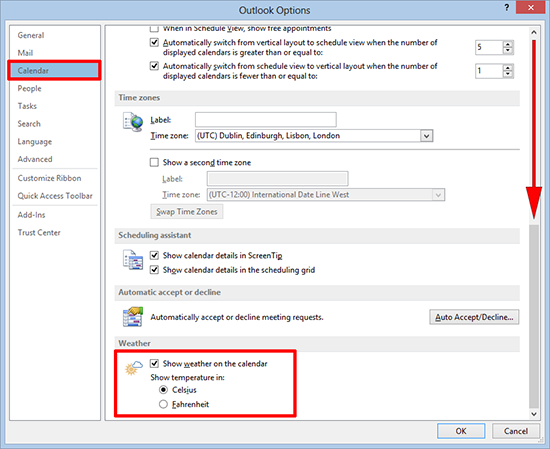Click the Swap Time Zones button
This screenshot has height=449, width=550.
[x=187, y=212]
